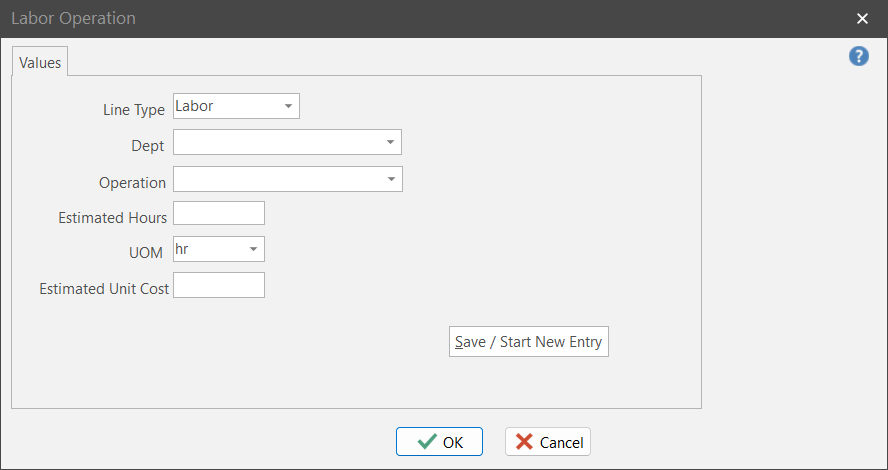The image size is (888, 470).
Task: Click the green checkmark icon on OK
Action: (427, 442)
